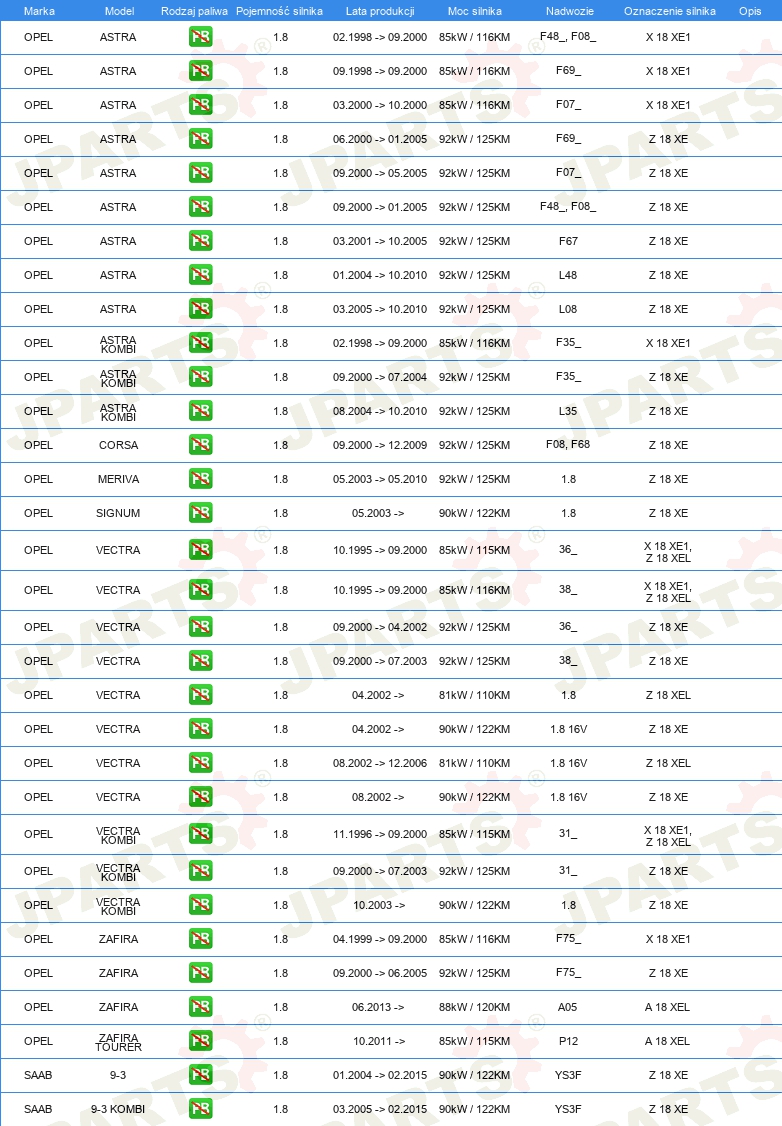782x1126 pixels.
Task: Click fuel icon in VECTRA 85kW / 115KM 36_ row
Action: pyautogui.click(x=200, y=550)
